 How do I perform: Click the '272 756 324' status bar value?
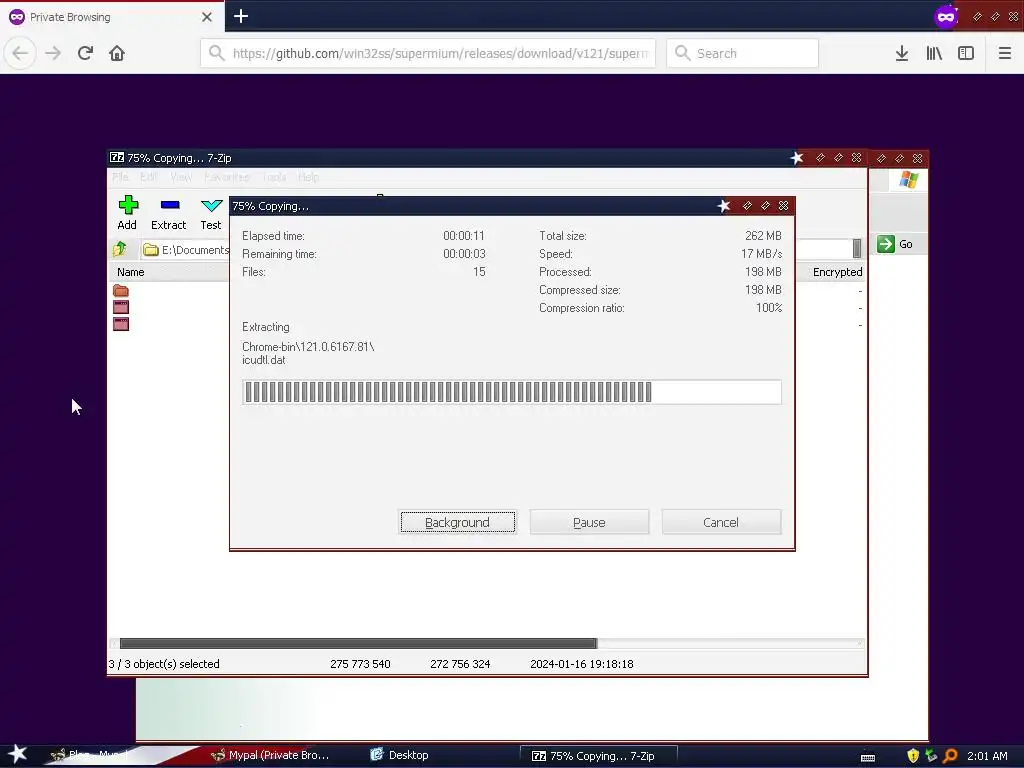pyautogui.click(x=460, y=664)
